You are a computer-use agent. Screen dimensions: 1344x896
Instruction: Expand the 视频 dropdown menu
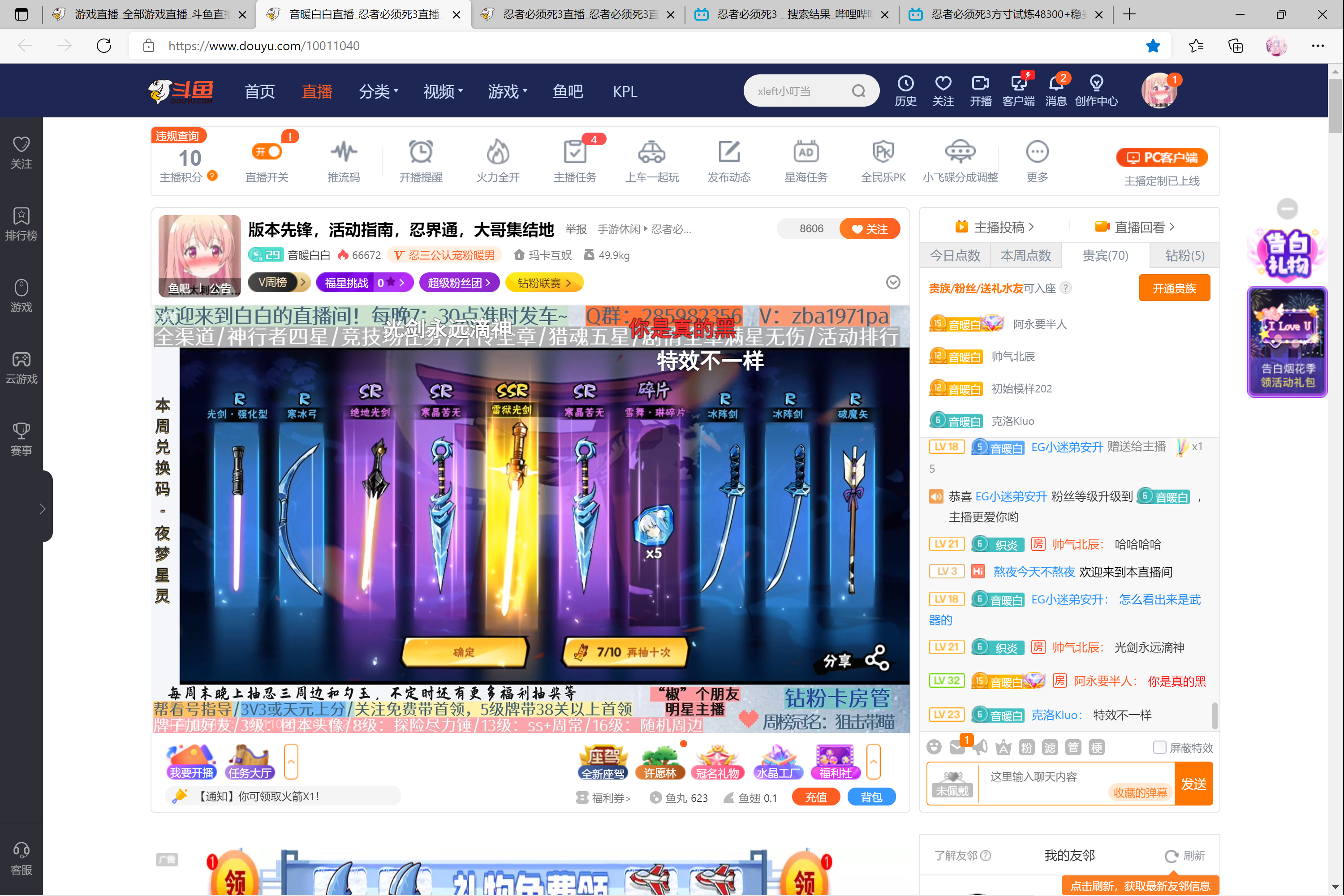(x=443, y=91)
